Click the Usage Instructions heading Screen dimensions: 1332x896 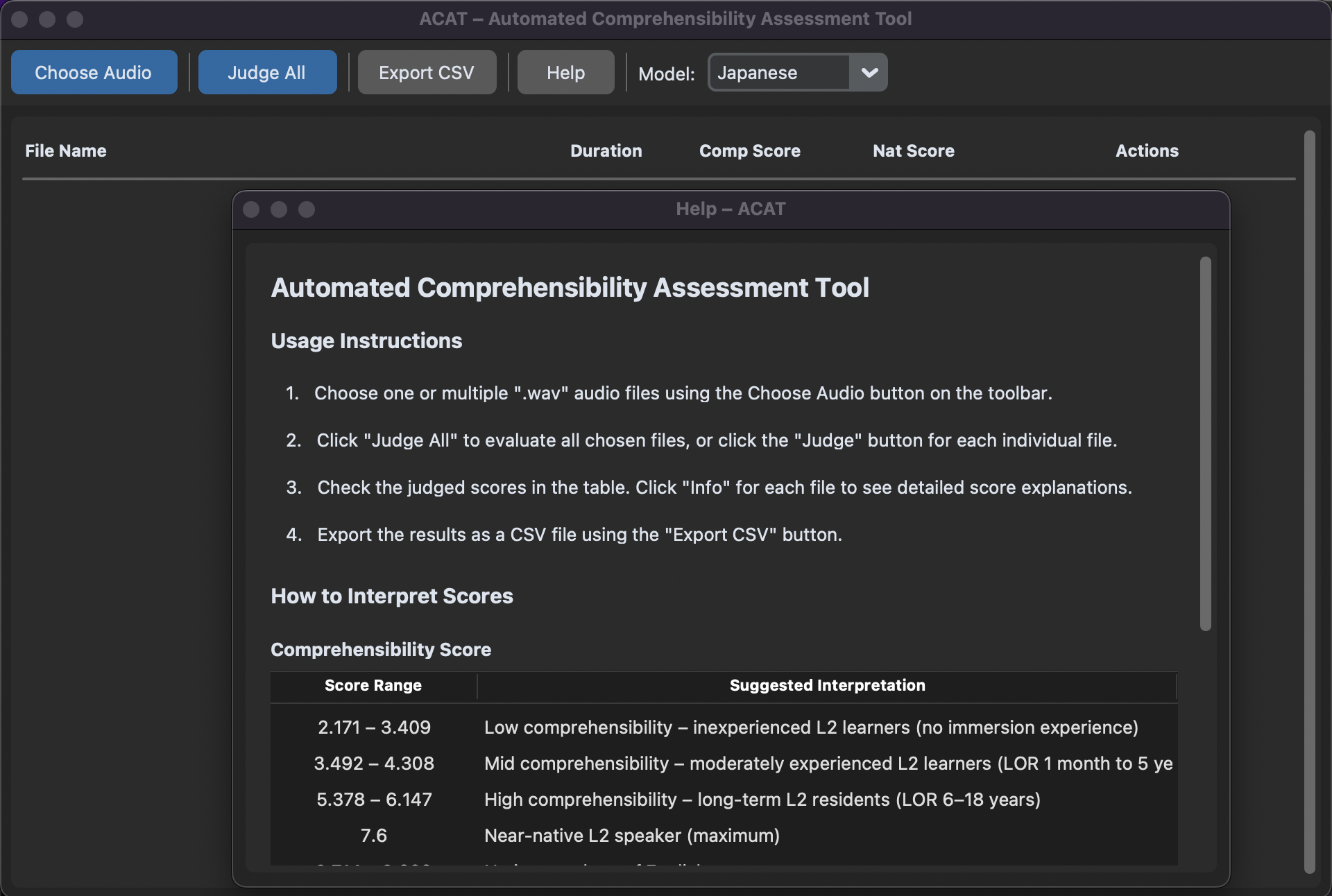[x=366, y=341]
